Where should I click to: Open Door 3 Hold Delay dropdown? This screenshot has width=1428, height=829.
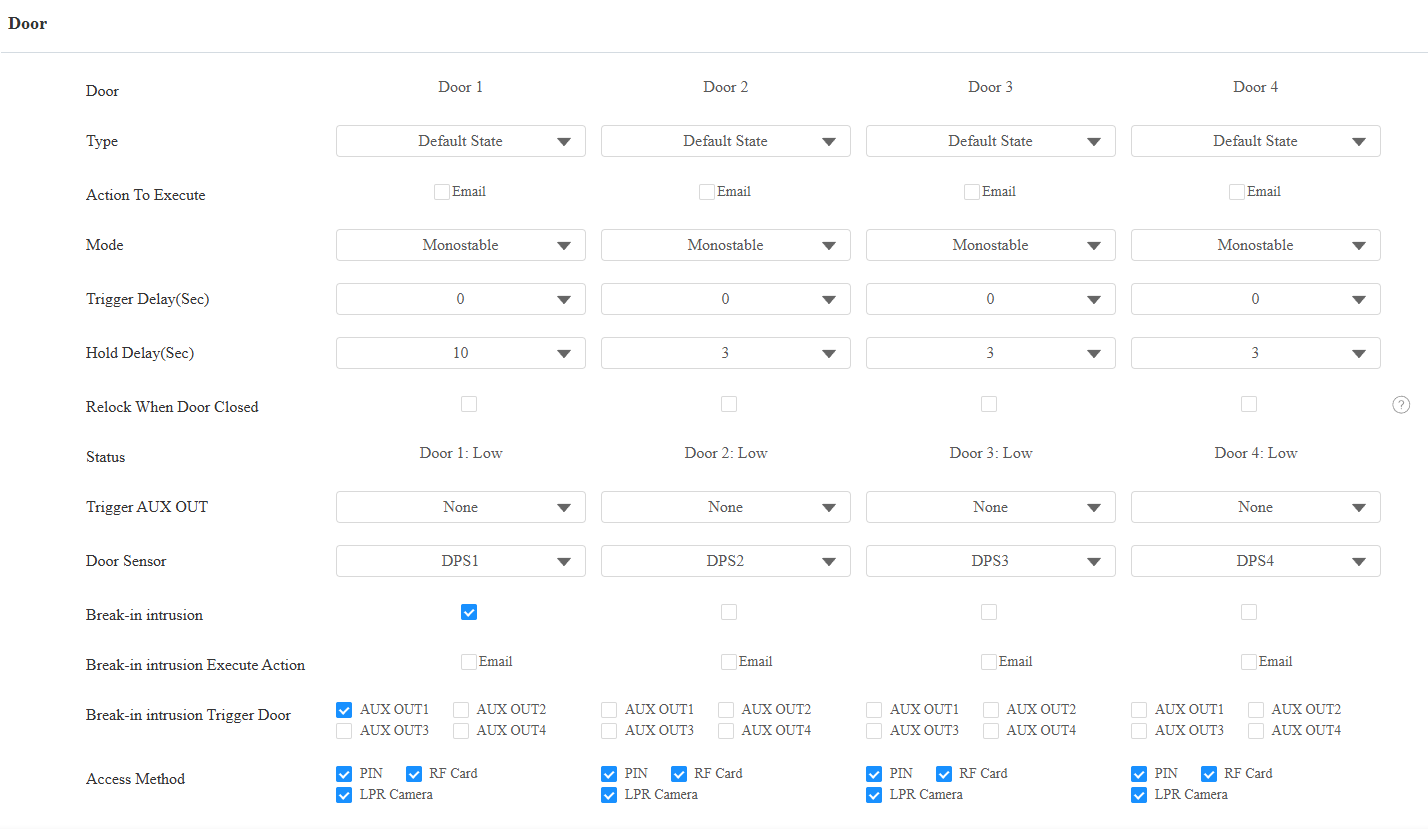[991, 353]
